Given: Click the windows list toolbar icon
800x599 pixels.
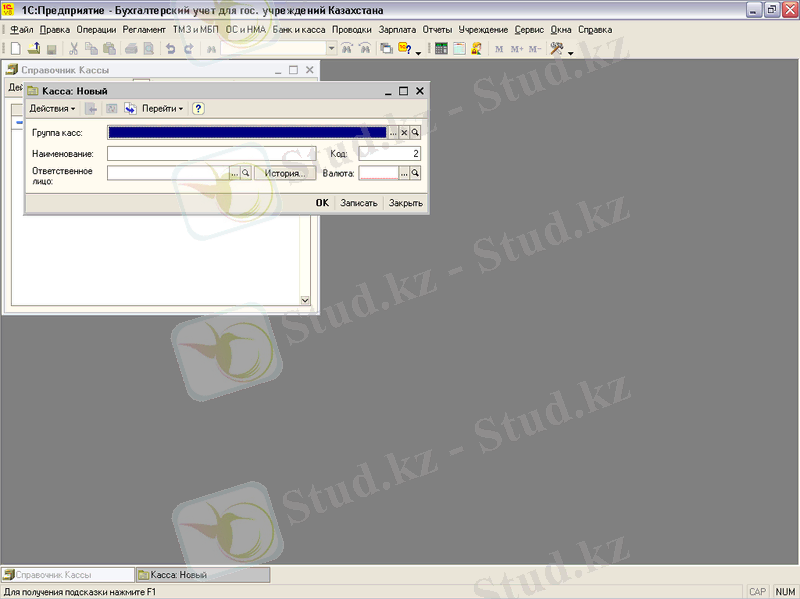Looking at the screenshot, I should pos(387,48).
